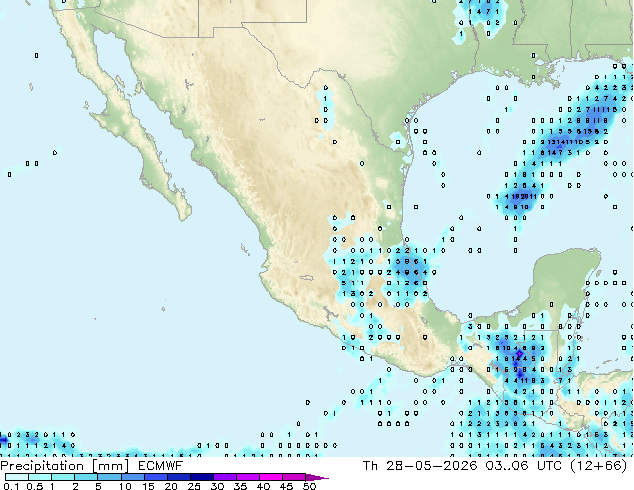The width and height of the screenshot is (634, 490).
Task: Click the '25' legend value
Action: tap(194, 486)
